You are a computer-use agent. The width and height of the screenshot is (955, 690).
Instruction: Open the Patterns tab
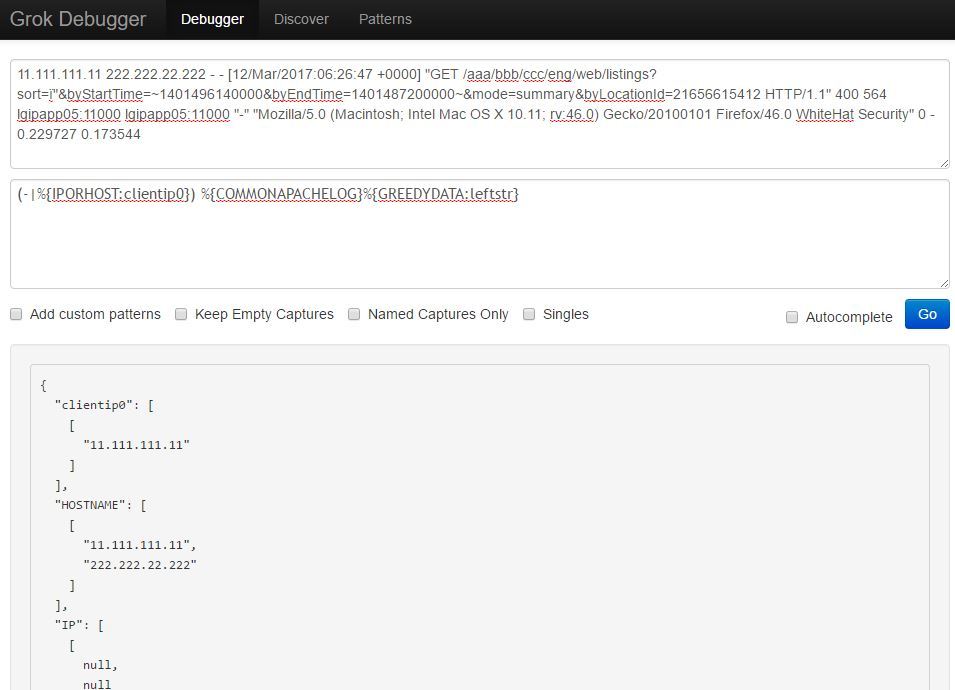[385, 19]
